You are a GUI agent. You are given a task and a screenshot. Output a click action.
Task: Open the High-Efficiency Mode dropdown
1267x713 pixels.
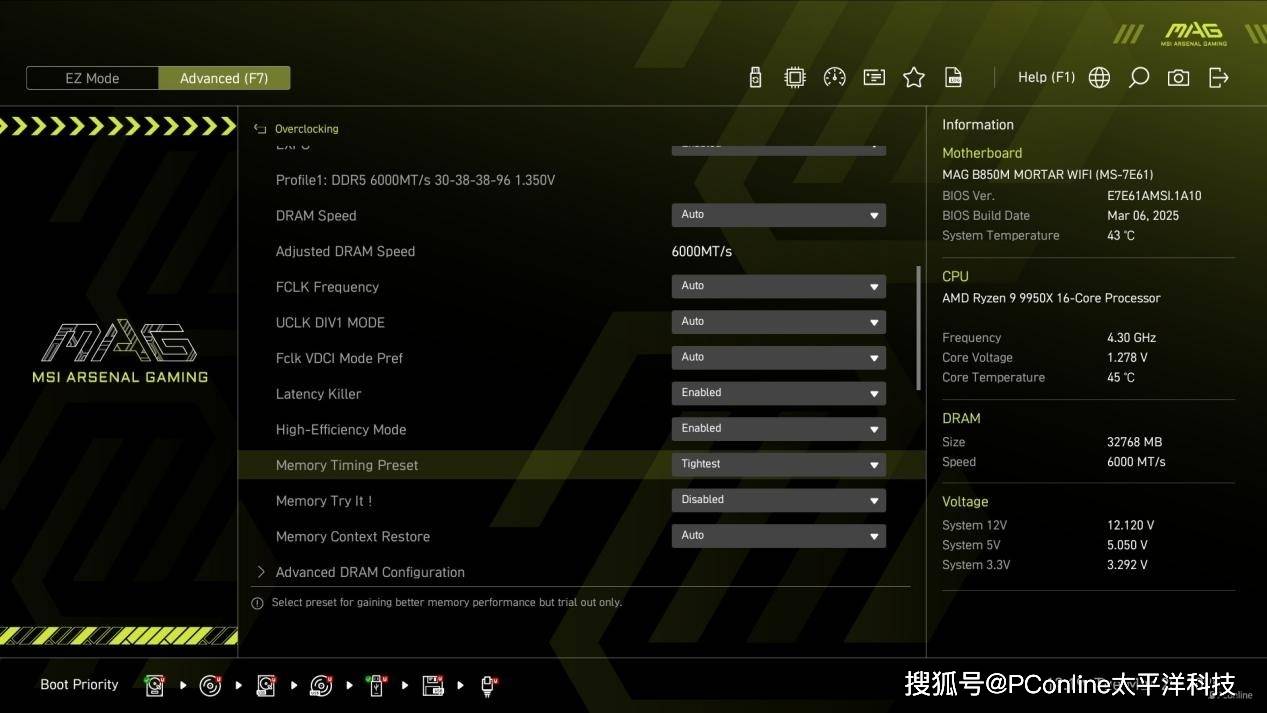click(778, 429)
